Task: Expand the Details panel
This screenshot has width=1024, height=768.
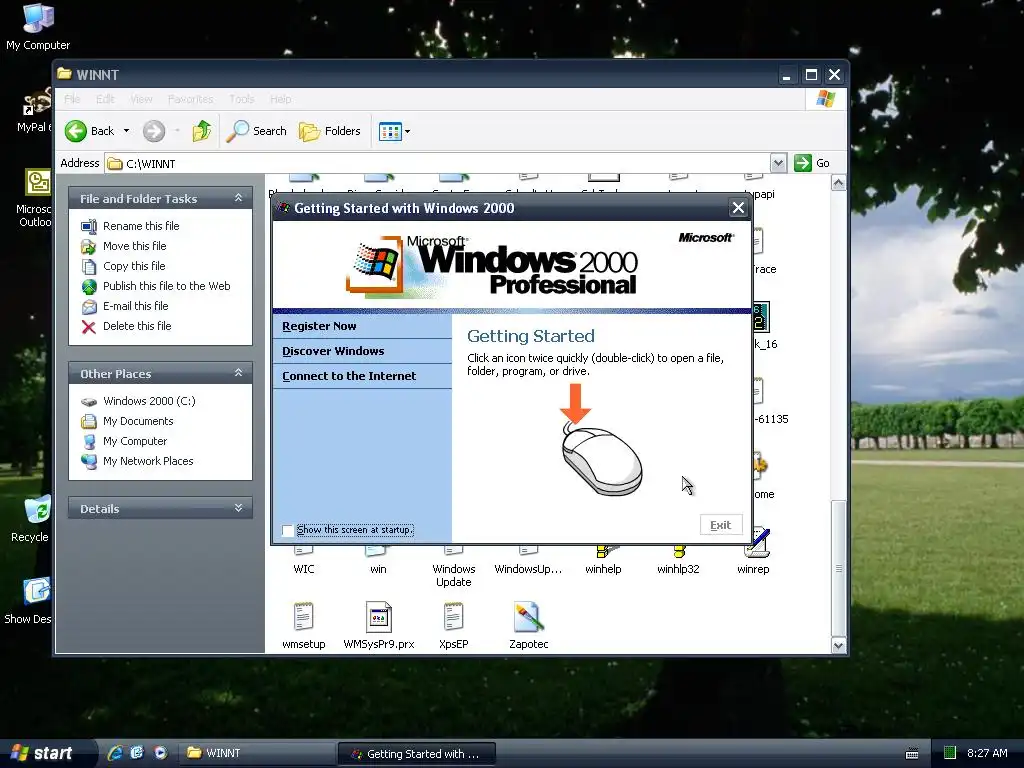Action: click(238, 508)
